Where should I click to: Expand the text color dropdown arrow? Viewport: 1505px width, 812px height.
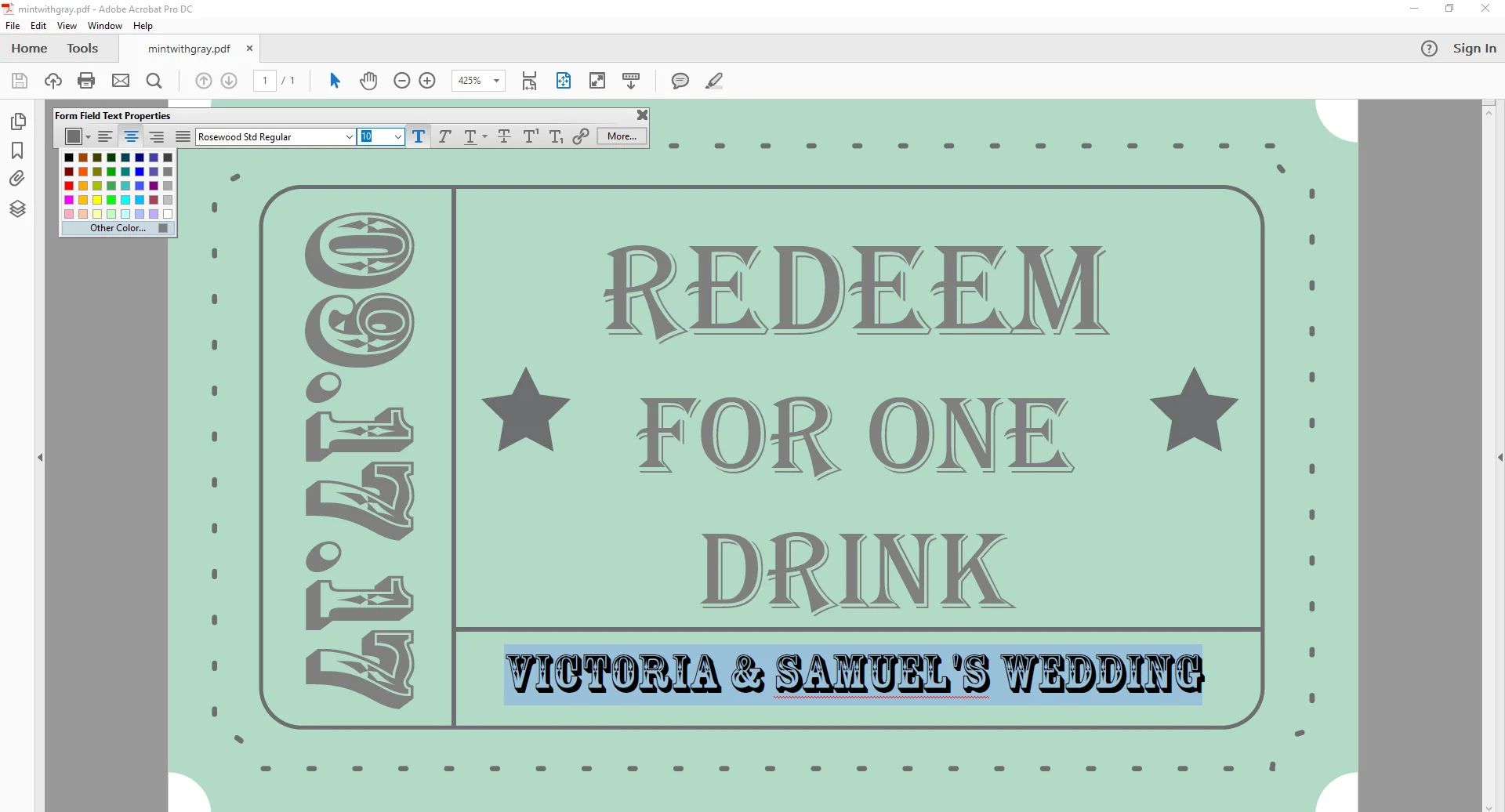point(88,137)
